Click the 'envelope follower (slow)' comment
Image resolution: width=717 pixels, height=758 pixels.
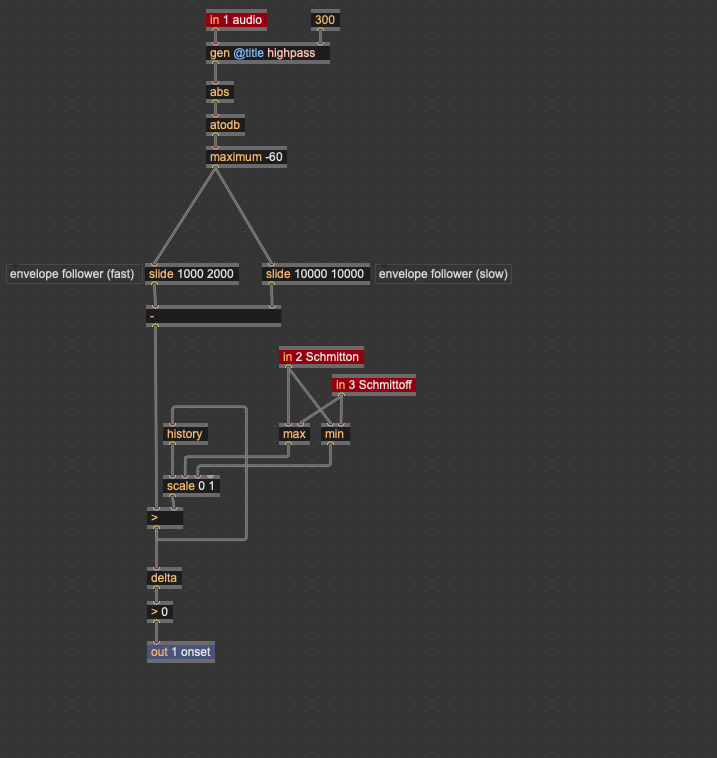pyautogui.click(x=443, y=274)
